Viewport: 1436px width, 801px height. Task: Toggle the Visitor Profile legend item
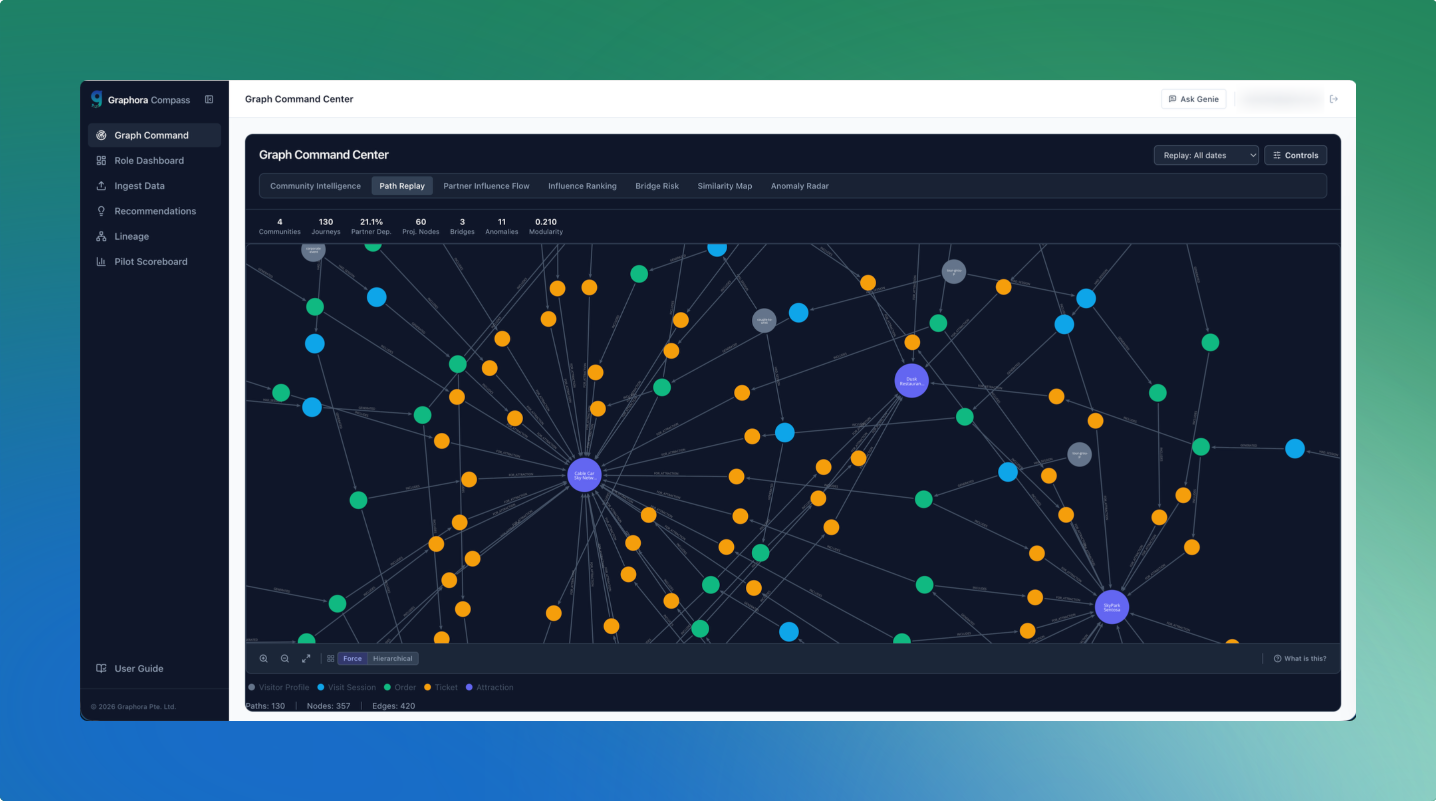coord(278,687)
